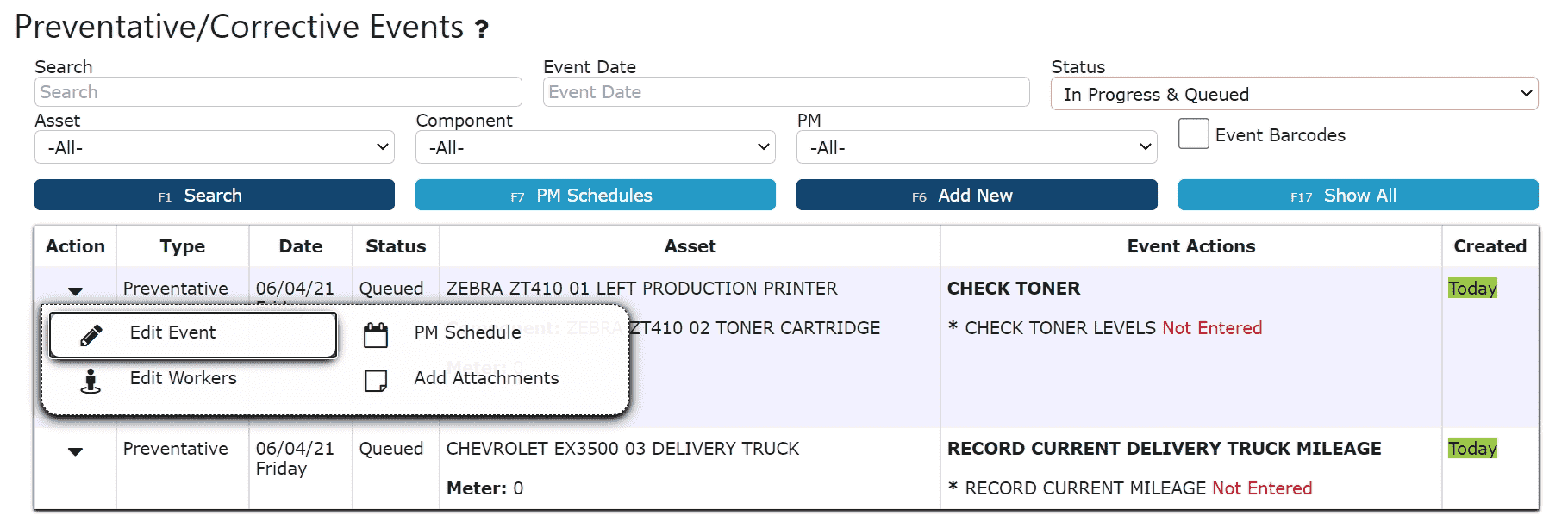Click the pencil icon beside Edit Event
The image size is (1568, 528).
point(91,335)
